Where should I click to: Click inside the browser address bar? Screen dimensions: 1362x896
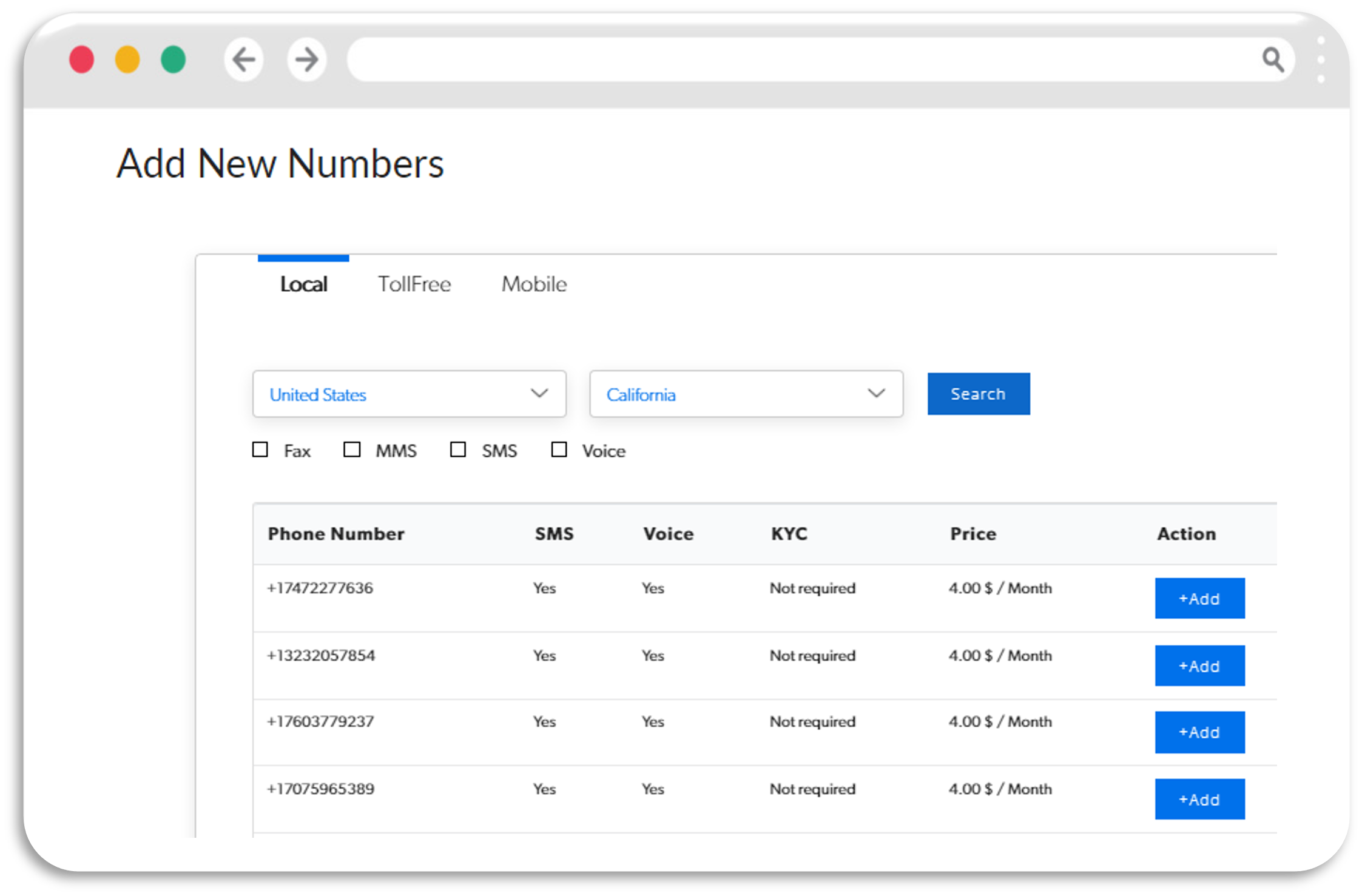coord(789,59)
